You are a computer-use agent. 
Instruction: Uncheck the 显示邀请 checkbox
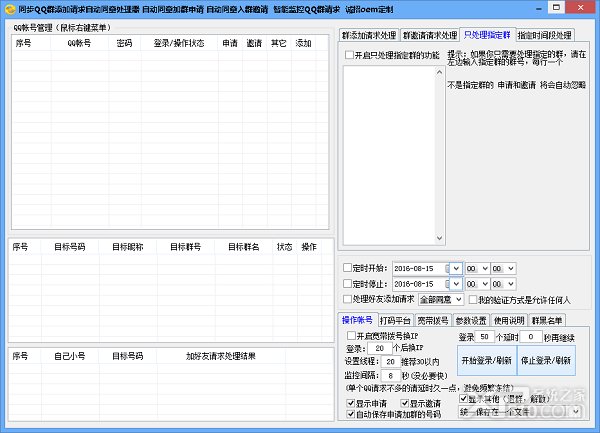404,403
